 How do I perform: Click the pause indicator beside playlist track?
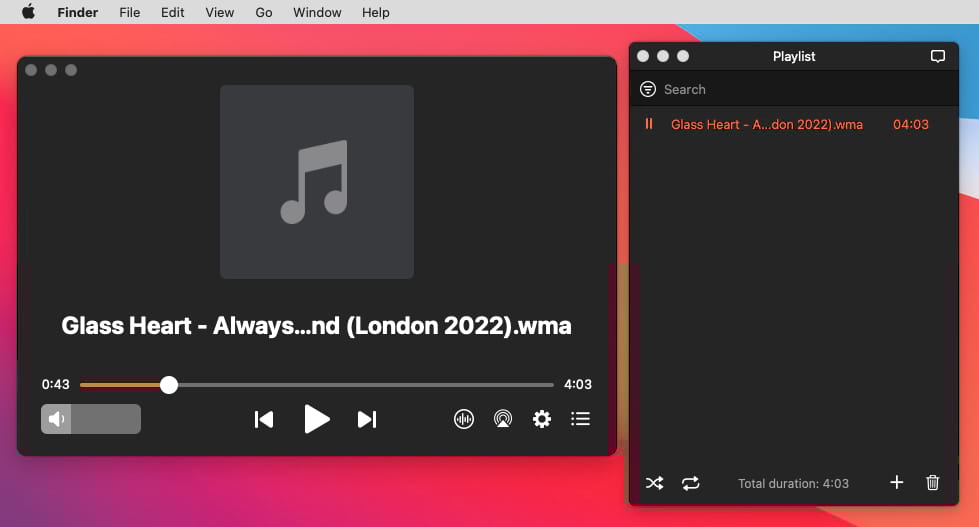point(649,124)
